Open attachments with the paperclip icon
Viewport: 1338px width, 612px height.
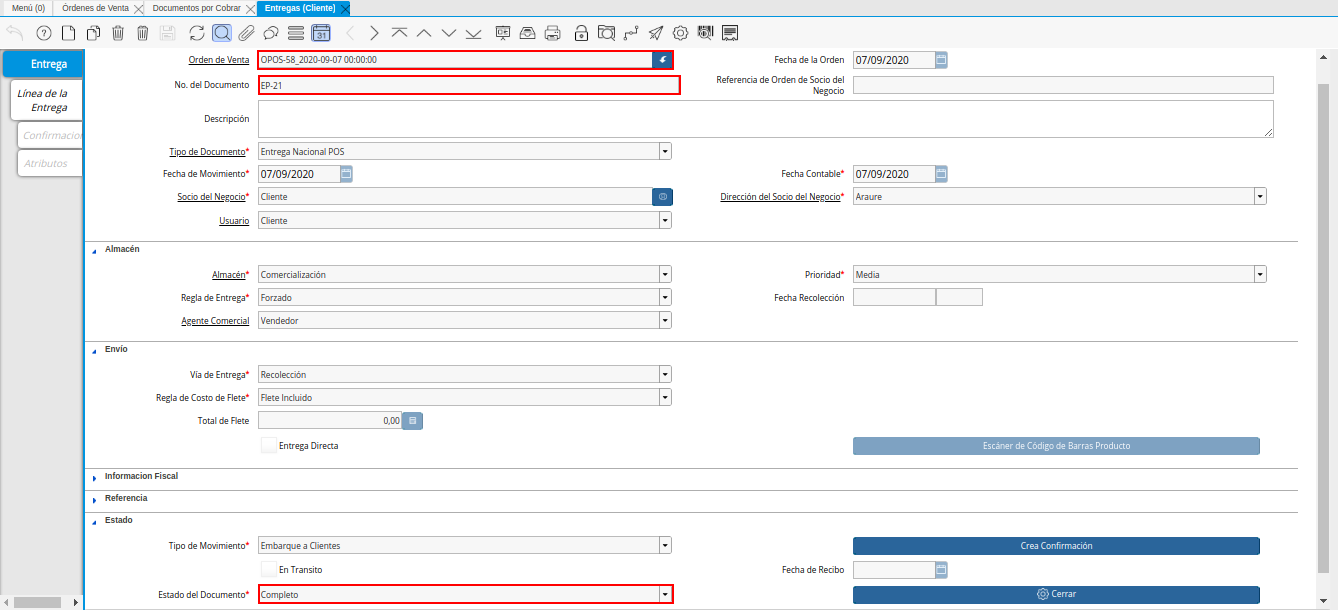click(x=246, y=33)
